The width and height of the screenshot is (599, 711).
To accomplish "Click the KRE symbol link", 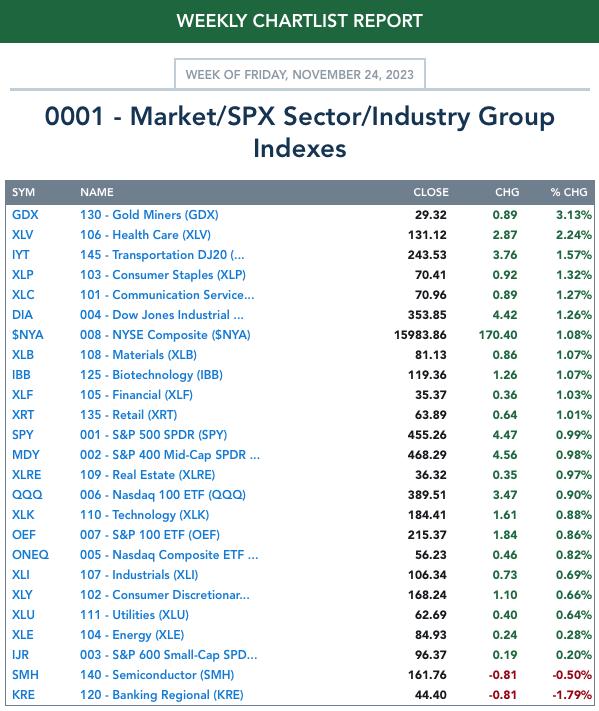I will (x=23, y=695).
